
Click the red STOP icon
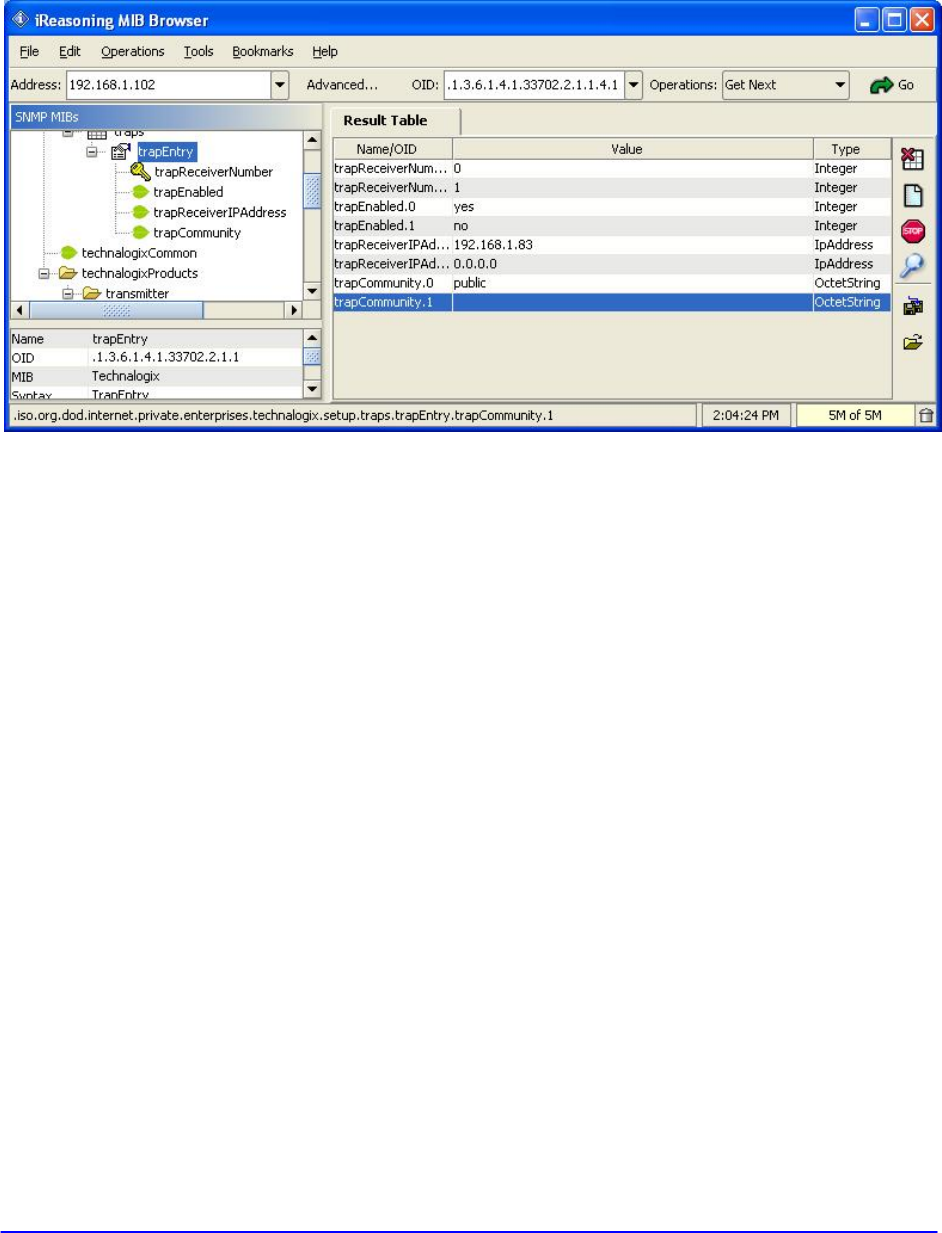pyautogui.click(x=911, y=230)
